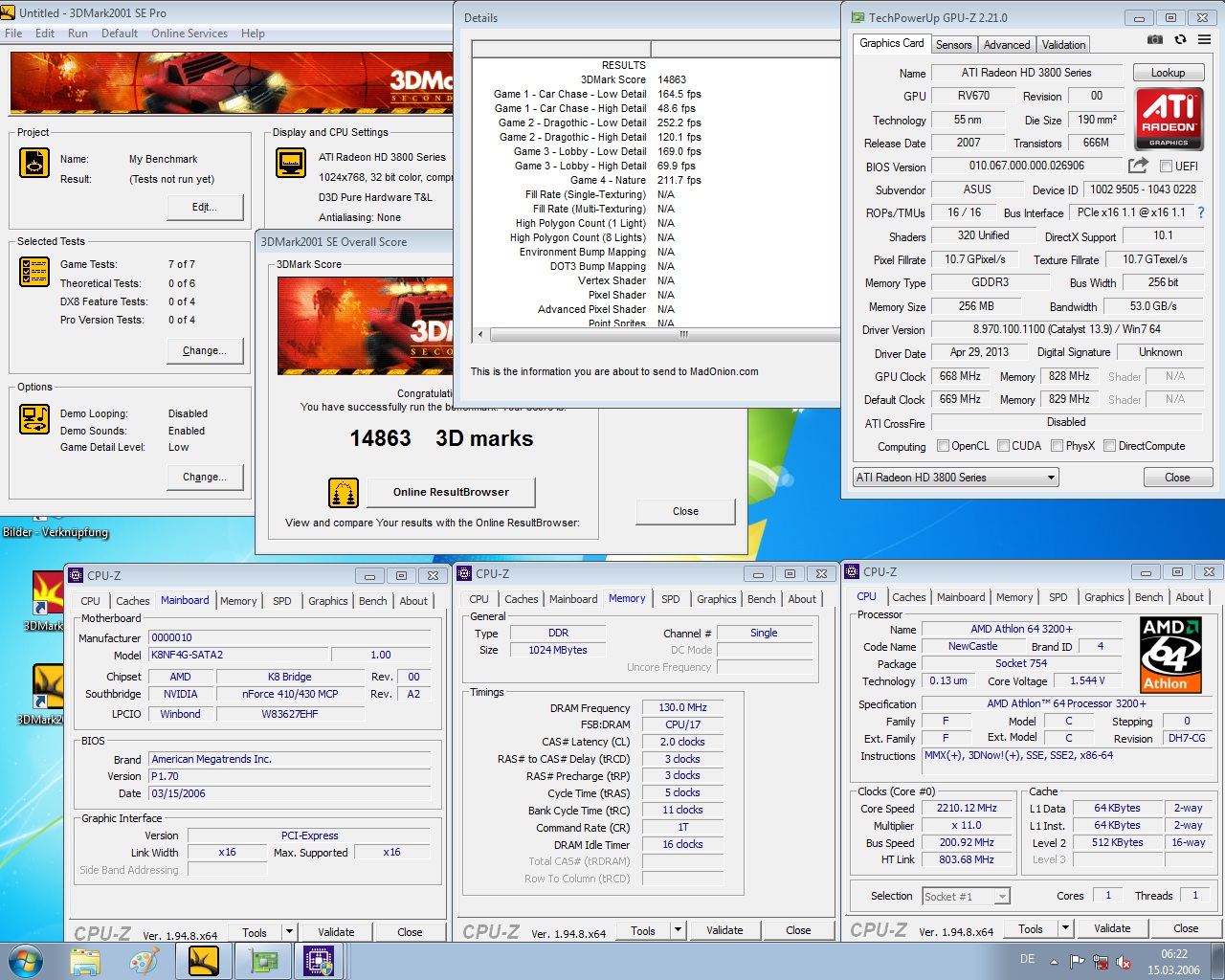Toggle the UEFI checkbox in GPU-Z
The width and height of the screenshot is (1225, 980).
click(x=1166, y=167)
